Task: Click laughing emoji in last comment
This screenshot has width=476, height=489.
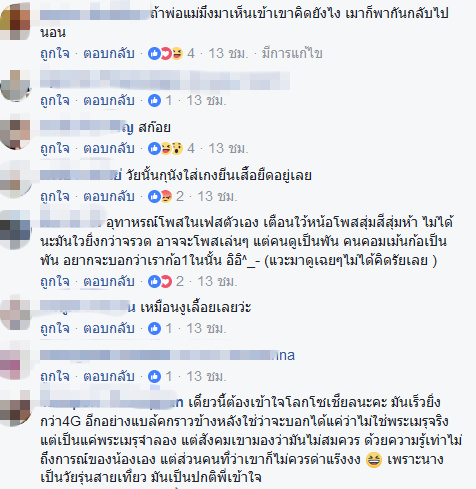Action: pyautogui.click(x=374, y=460)
